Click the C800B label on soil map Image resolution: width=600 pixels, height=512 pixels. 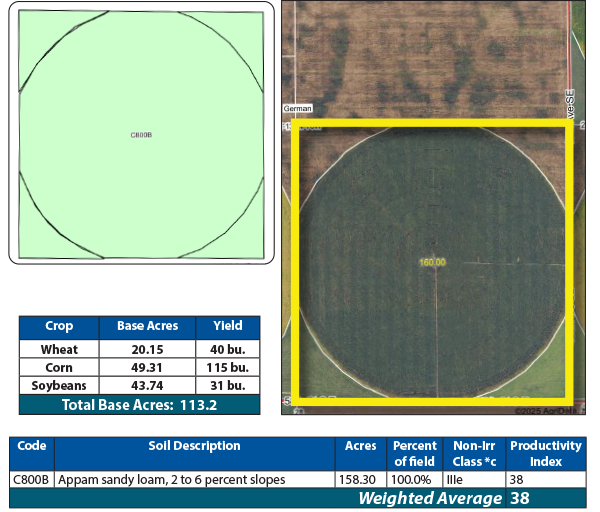(141, 134)
